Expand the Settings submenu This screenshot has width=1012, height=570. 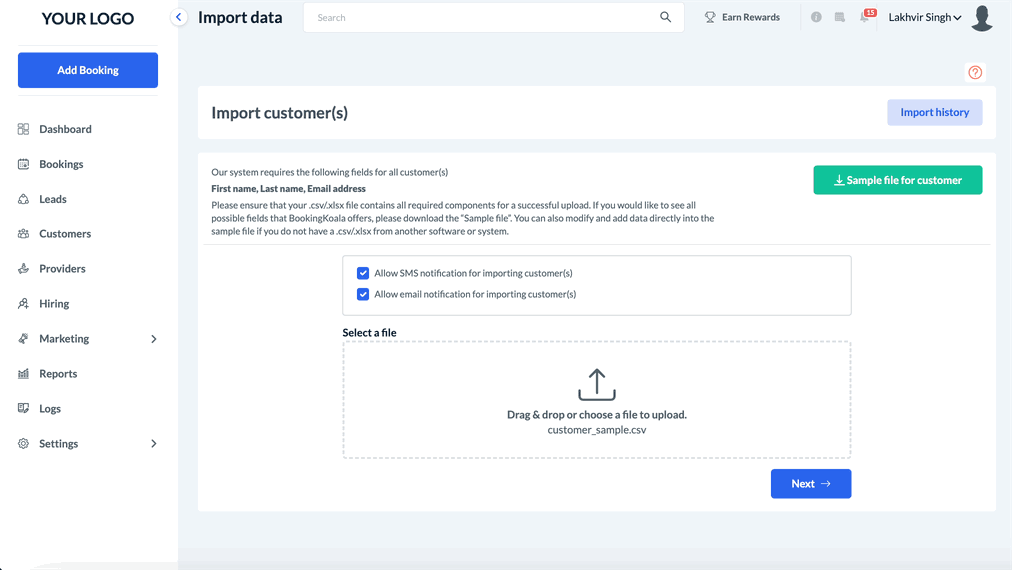tap(154, 444)
